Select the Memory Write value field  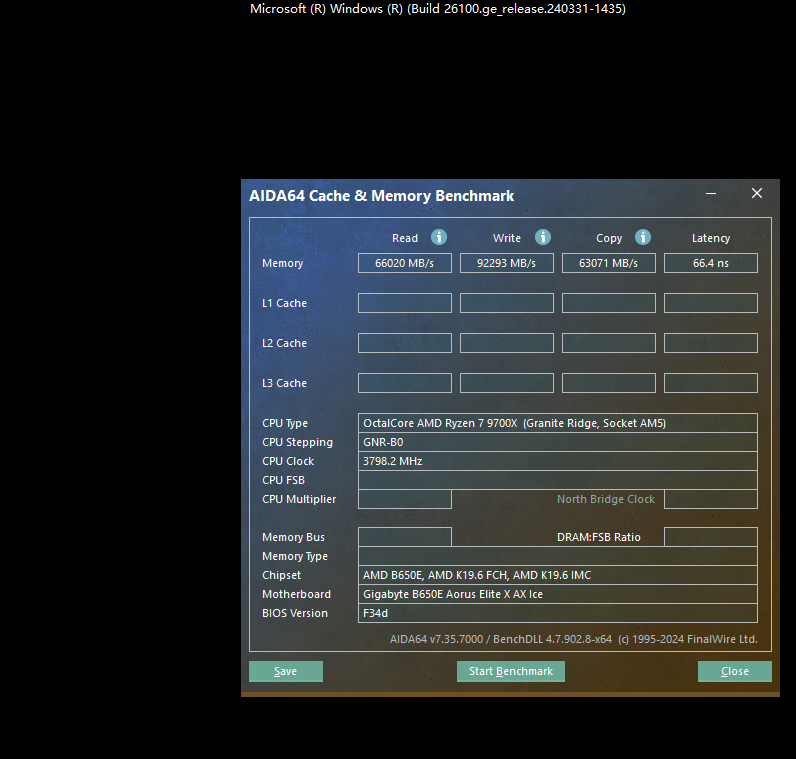tap(507, 263)
